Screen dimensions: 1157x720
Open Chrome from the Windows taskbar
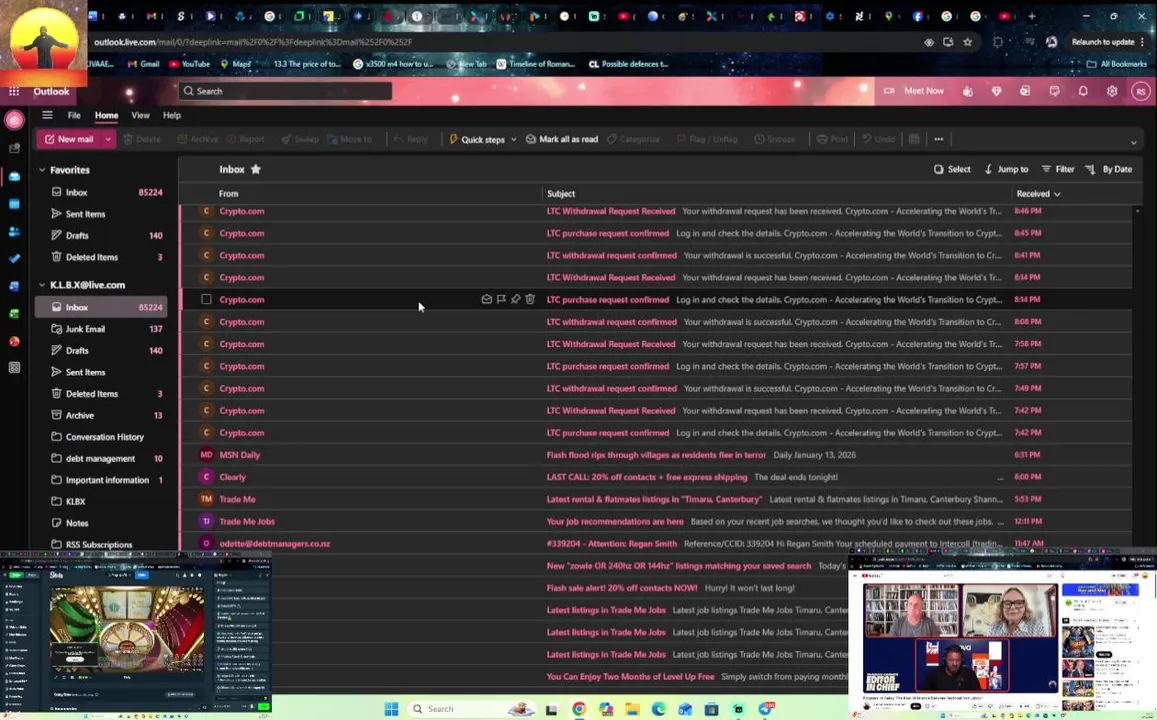(x=579, y=709)
